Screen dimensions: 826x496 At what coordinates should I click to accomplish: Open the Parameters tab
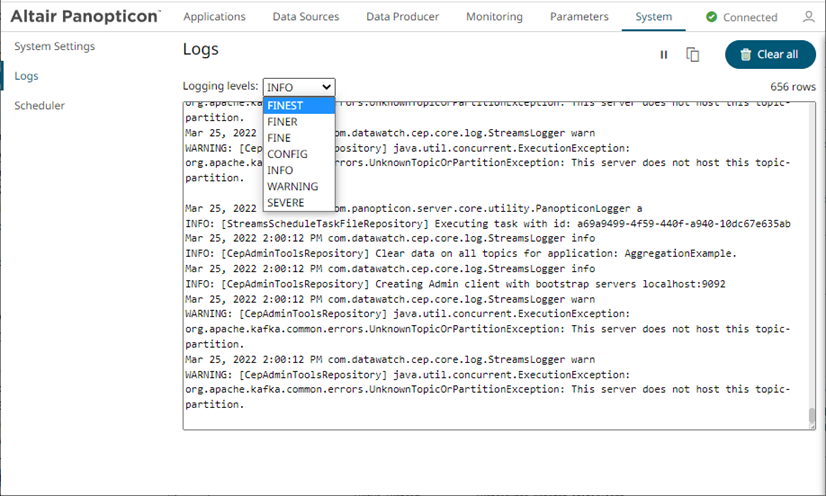tap(578, 17)
